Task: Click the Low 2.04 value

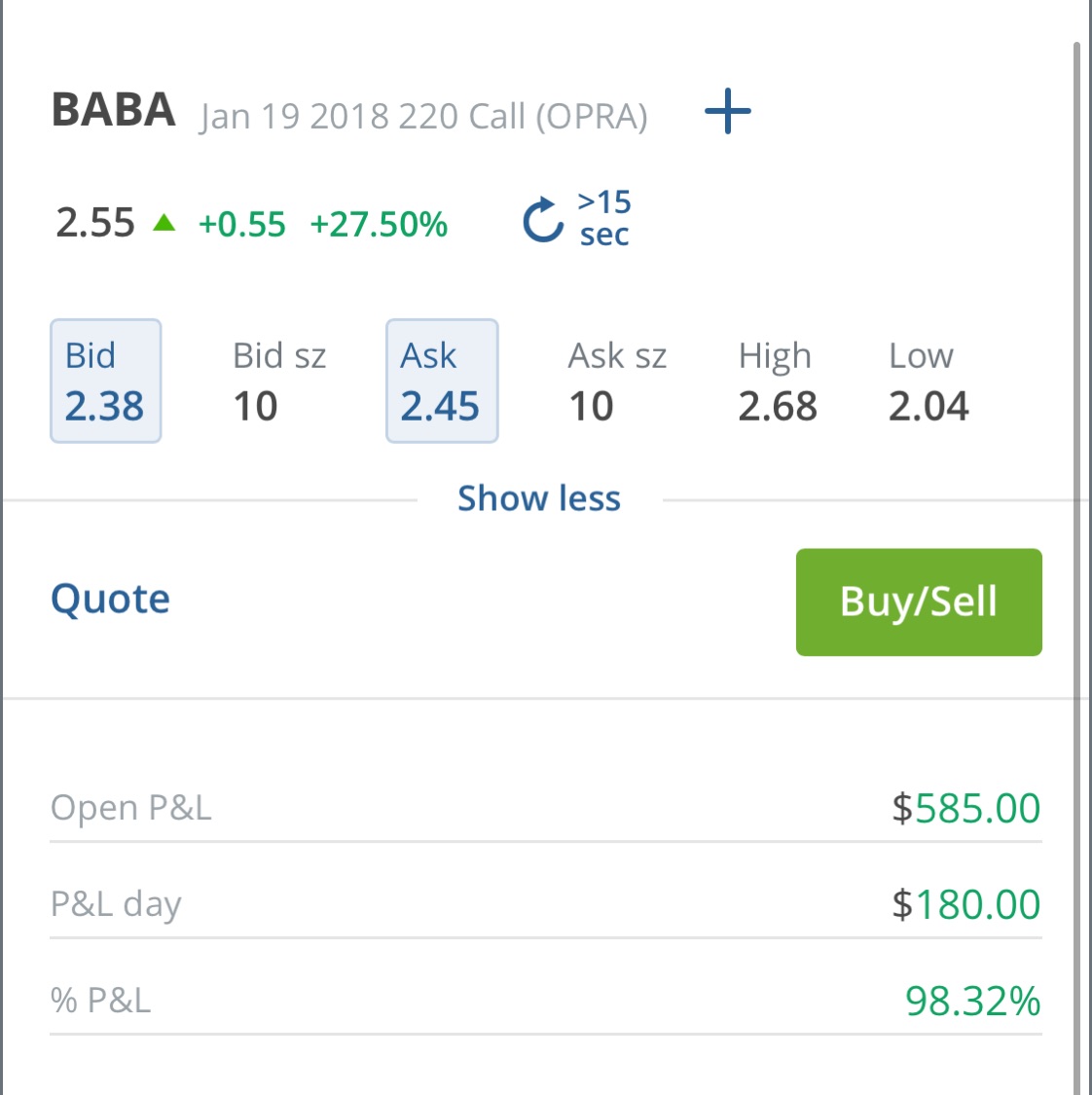Action: [x=928, y=407]
